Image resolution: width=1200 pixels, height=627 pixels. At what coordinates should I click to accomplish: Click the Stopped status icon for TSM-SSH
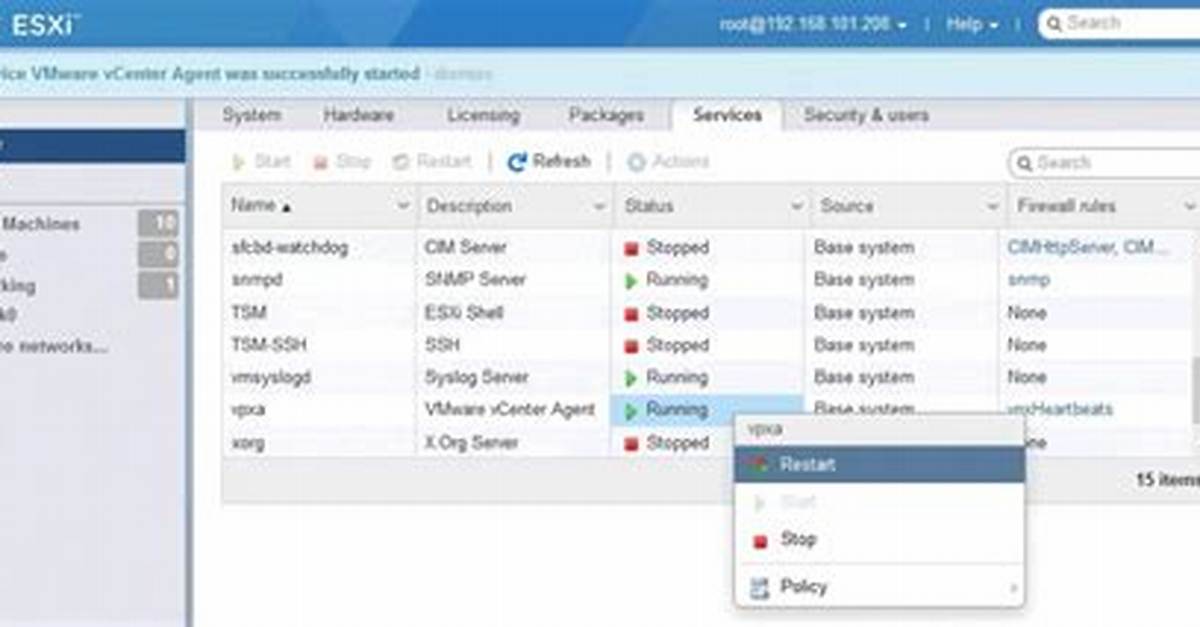pos(631,346)
